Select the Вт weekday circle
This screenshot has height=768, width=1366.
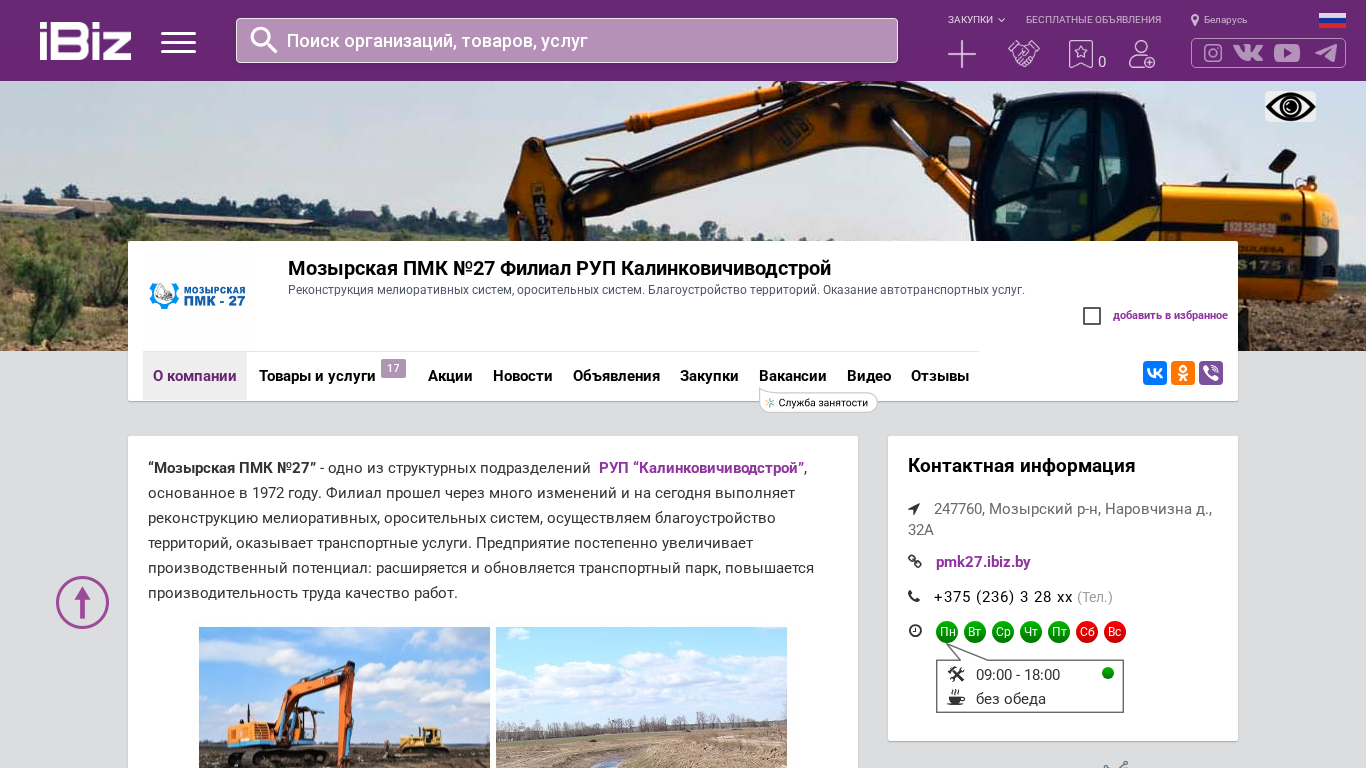975,632
